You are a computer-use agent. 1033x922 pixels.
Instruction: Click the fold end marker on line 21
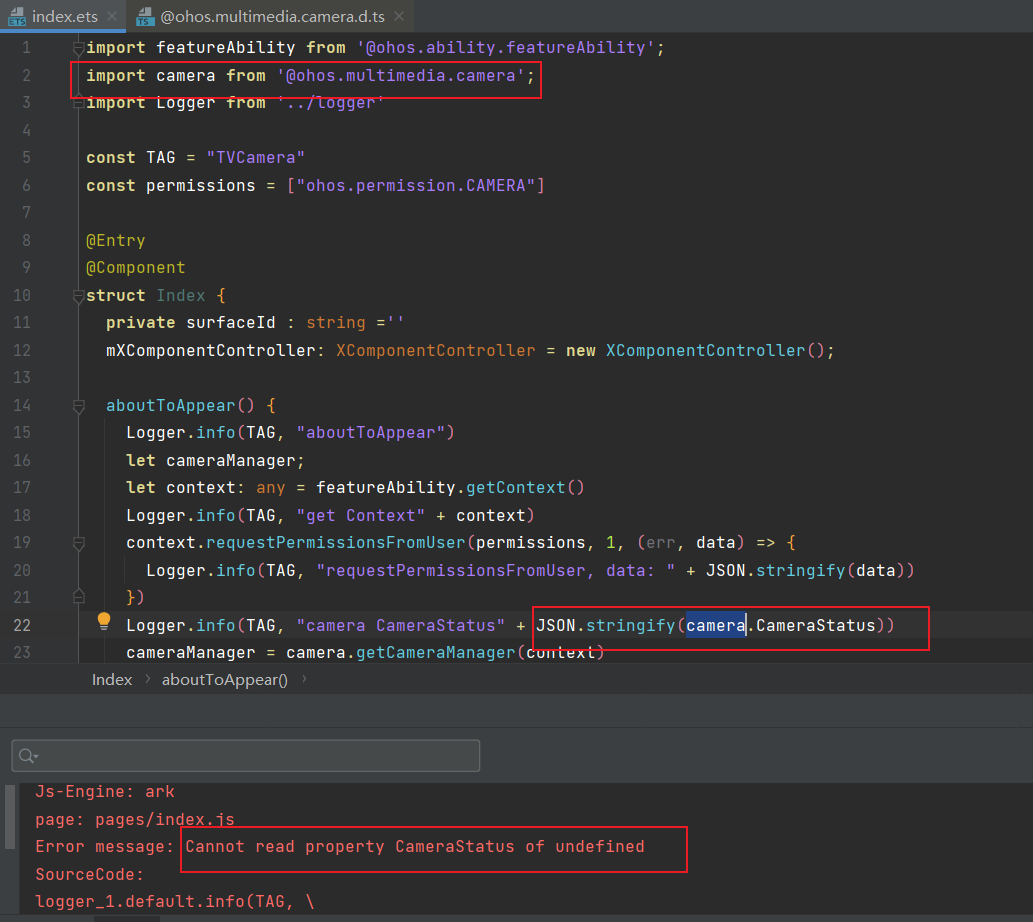78,597
